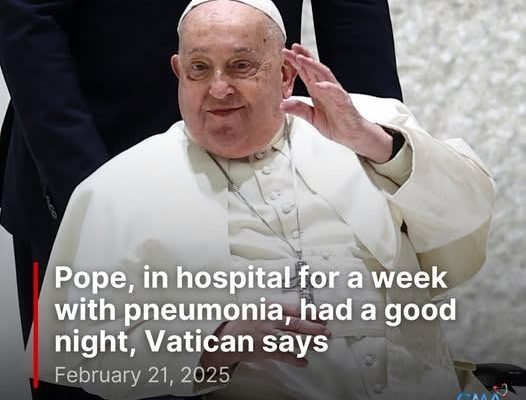Click the black wheelchair armrest at bottom
This screenshot has width=526, height=400.
[x=499, y=374]
